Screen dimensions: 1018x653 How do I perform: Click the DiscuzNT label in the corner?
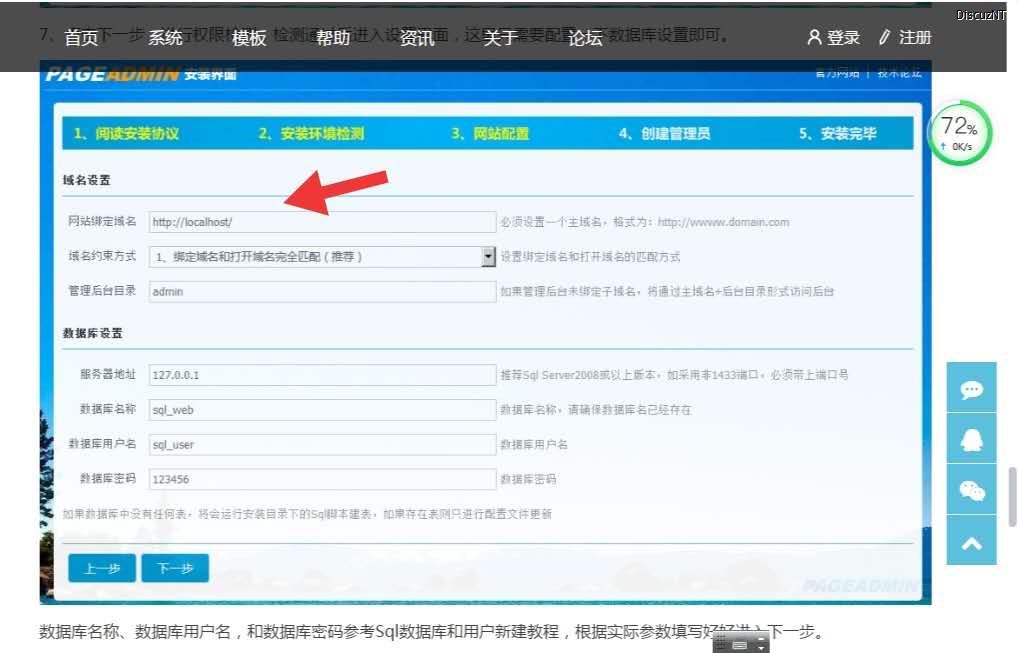click(x=981, y=15)
